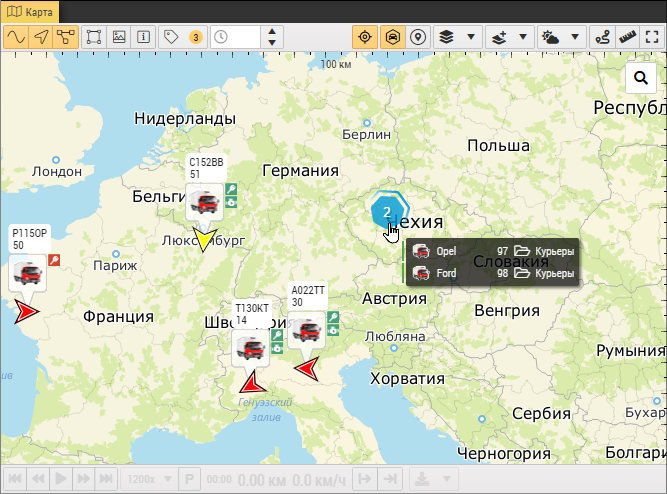The image size is (667, 494).
Task: Click the green key icon beside C152BB truck
Action: [231, 189]
